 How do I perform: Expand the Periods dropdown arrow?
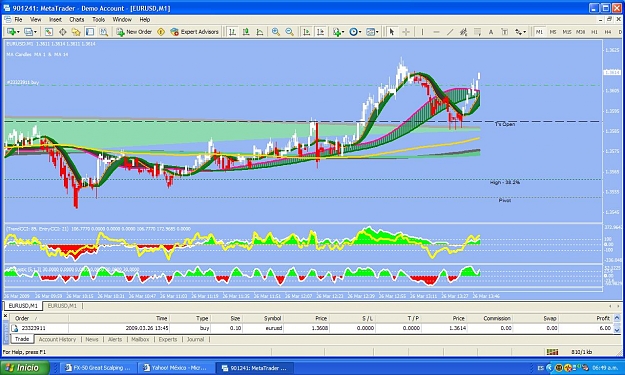point(360,32)
